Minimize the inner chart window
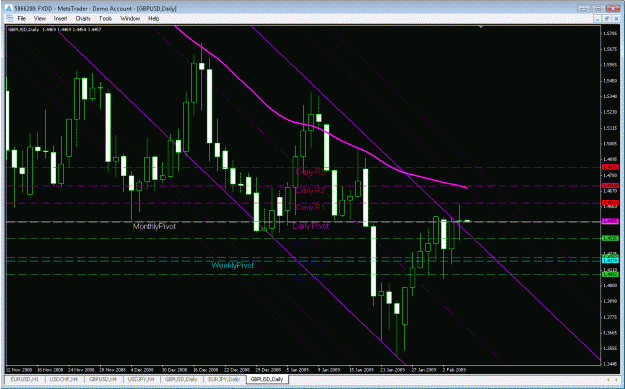 tap(597, 19)
